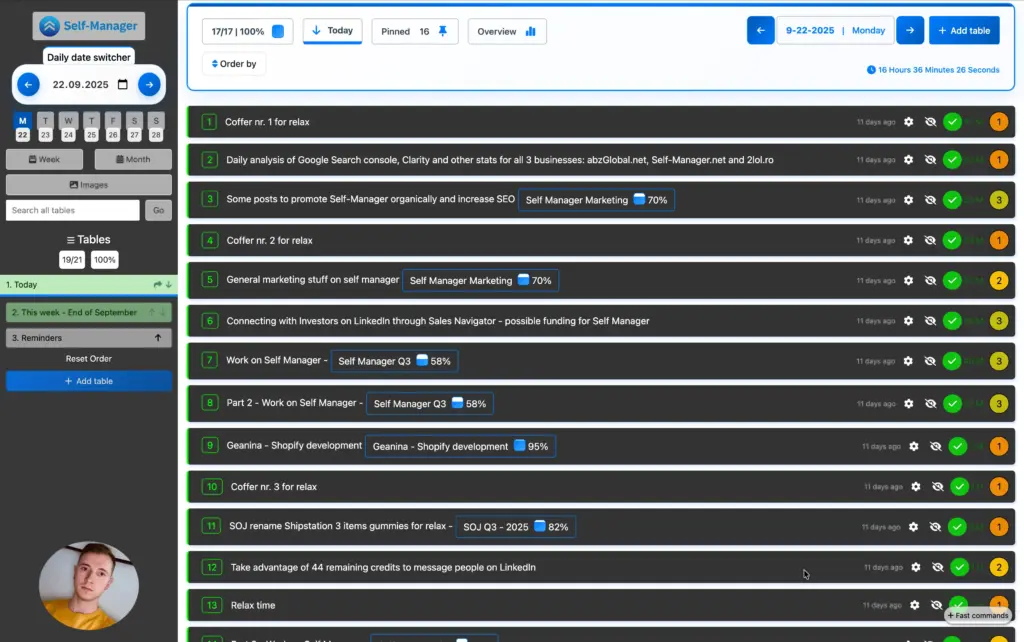
Task: Hide the 'Relax time' task via the eye toggle
Action: 937,605
